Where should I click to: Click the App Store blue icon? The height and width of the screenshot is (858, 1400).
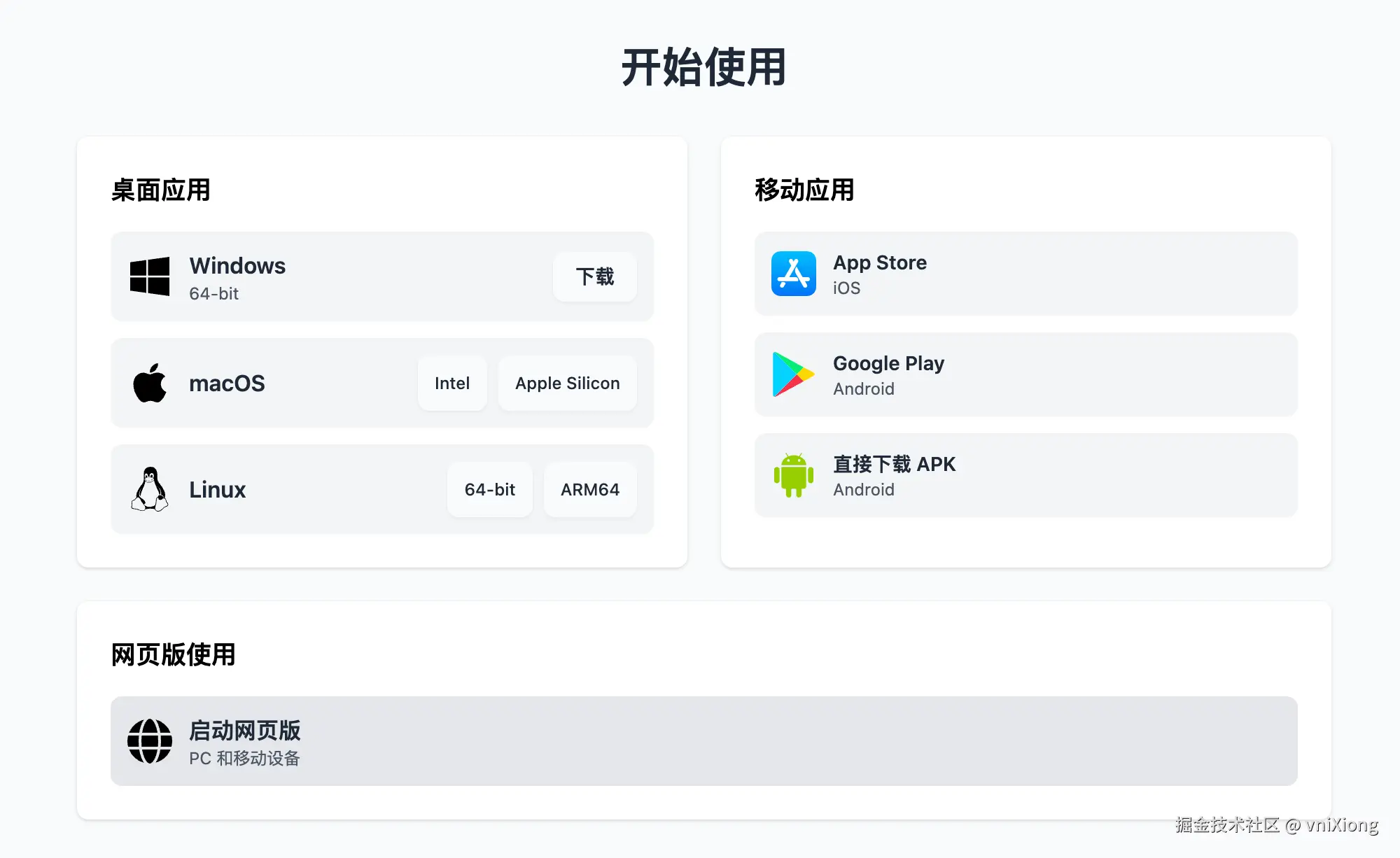pos(793,274)
